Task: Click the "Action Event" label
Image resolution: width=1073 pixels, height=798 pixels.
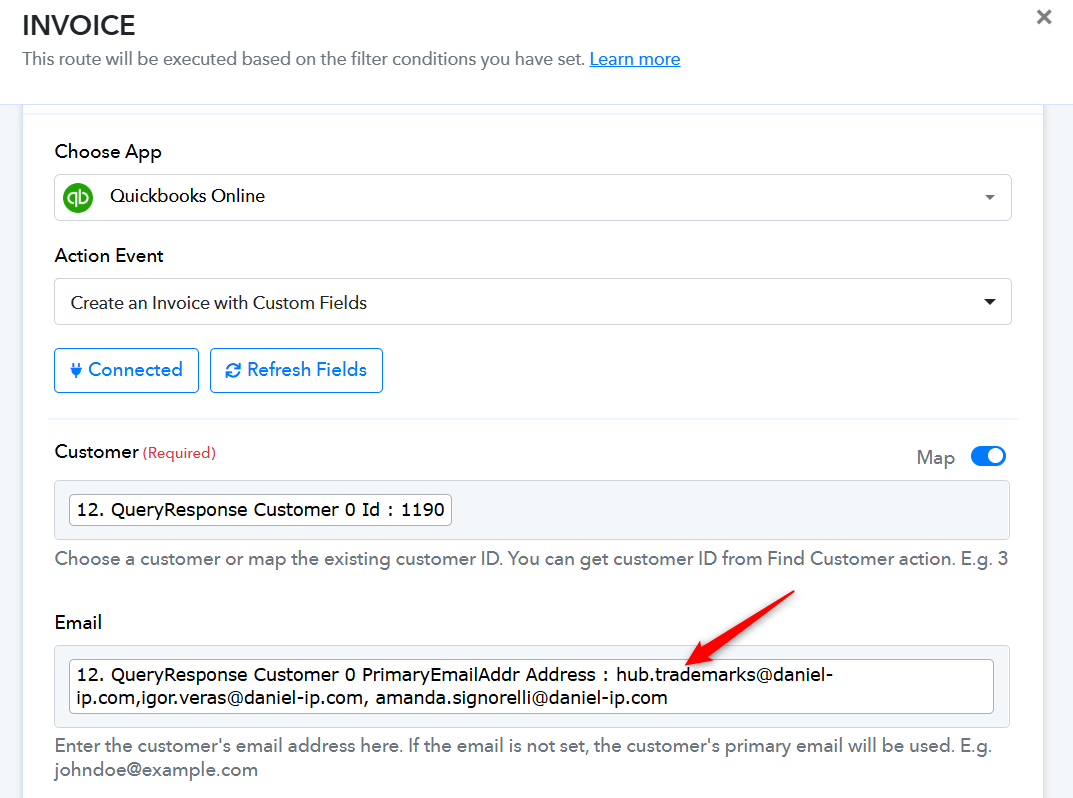Action: coord(109,256)
